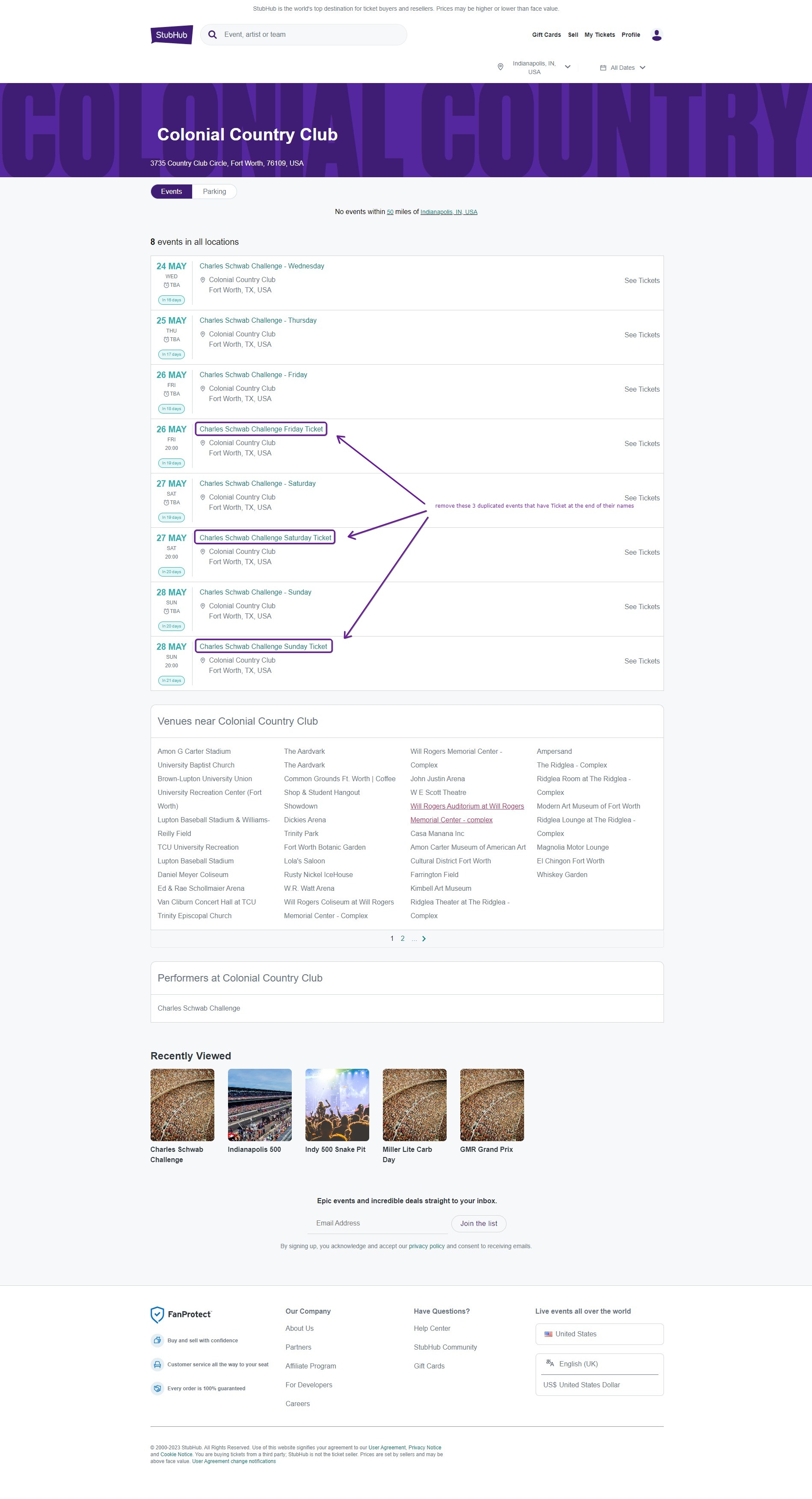812x1499 pixels.
Task: Open the Affiliate Program footer link
Action: (x=311, y=1366)
